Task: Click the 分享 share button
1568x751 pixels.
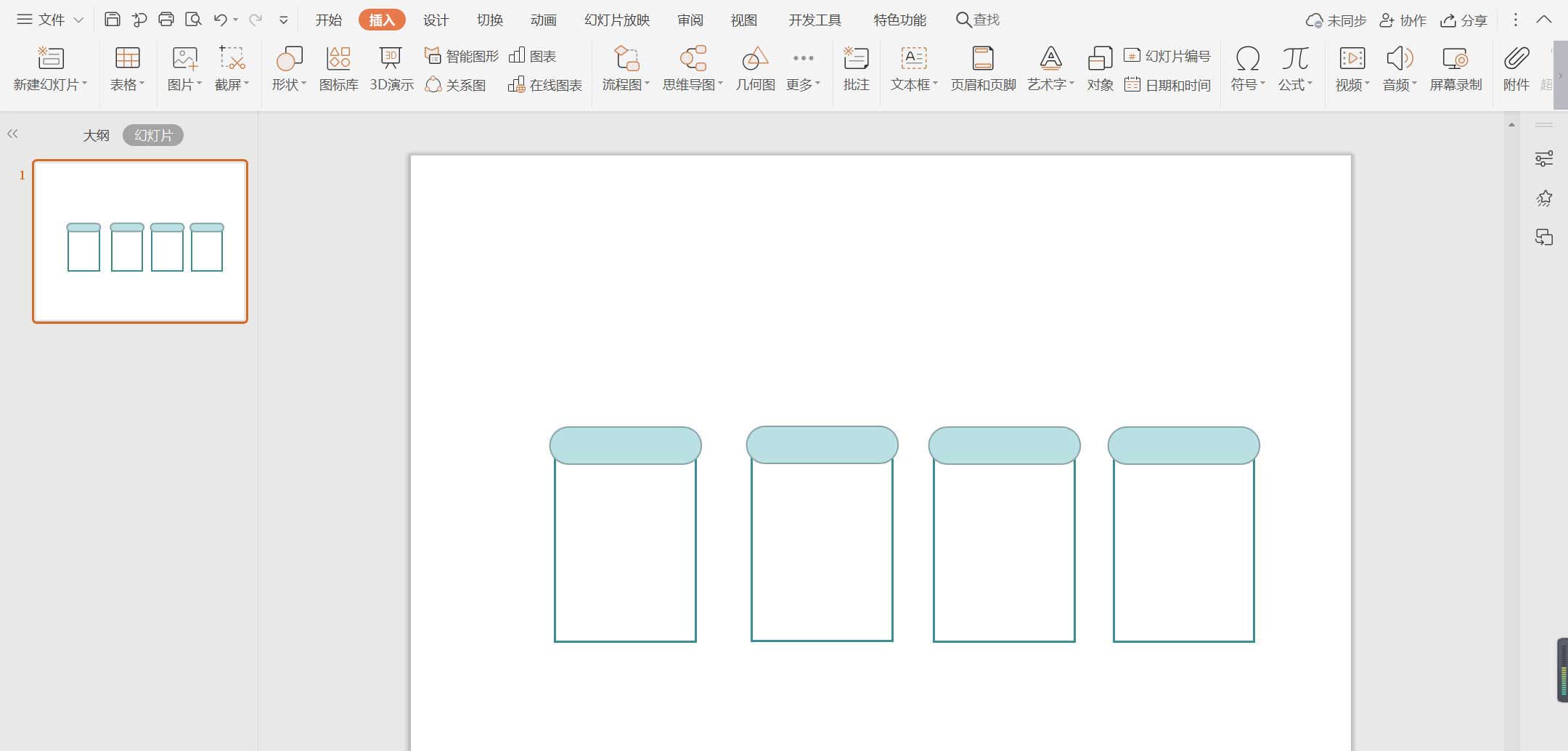Action: 1463,20
